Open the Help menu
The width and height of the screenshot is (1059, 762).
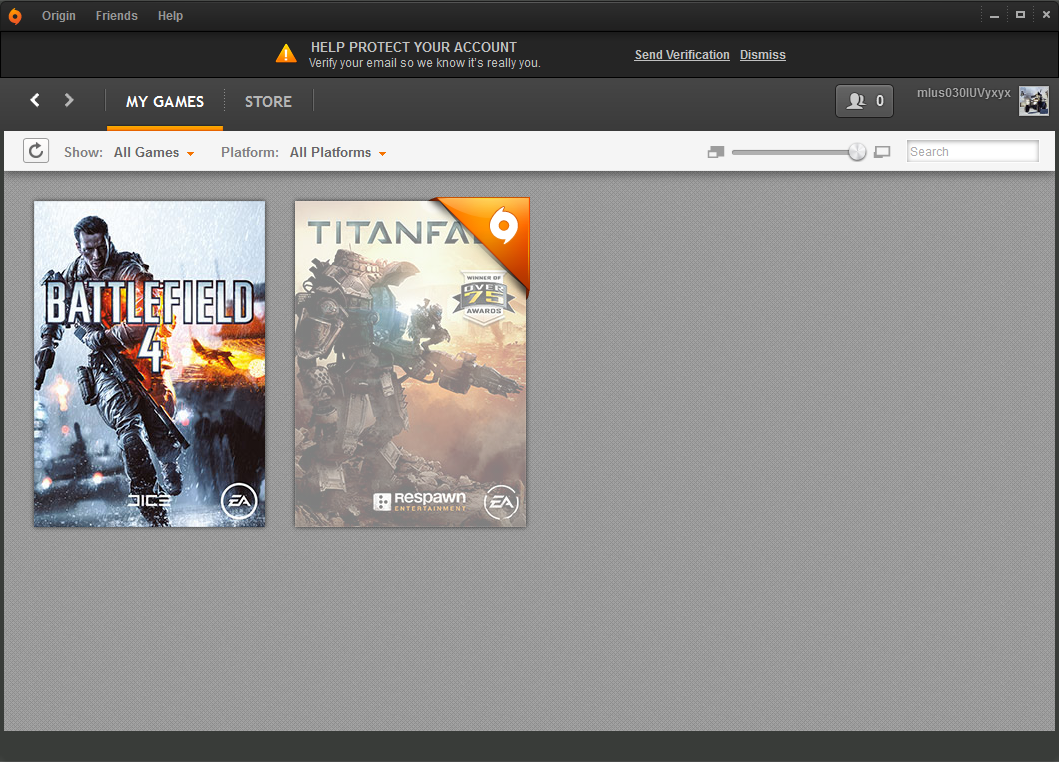(170, 16)
